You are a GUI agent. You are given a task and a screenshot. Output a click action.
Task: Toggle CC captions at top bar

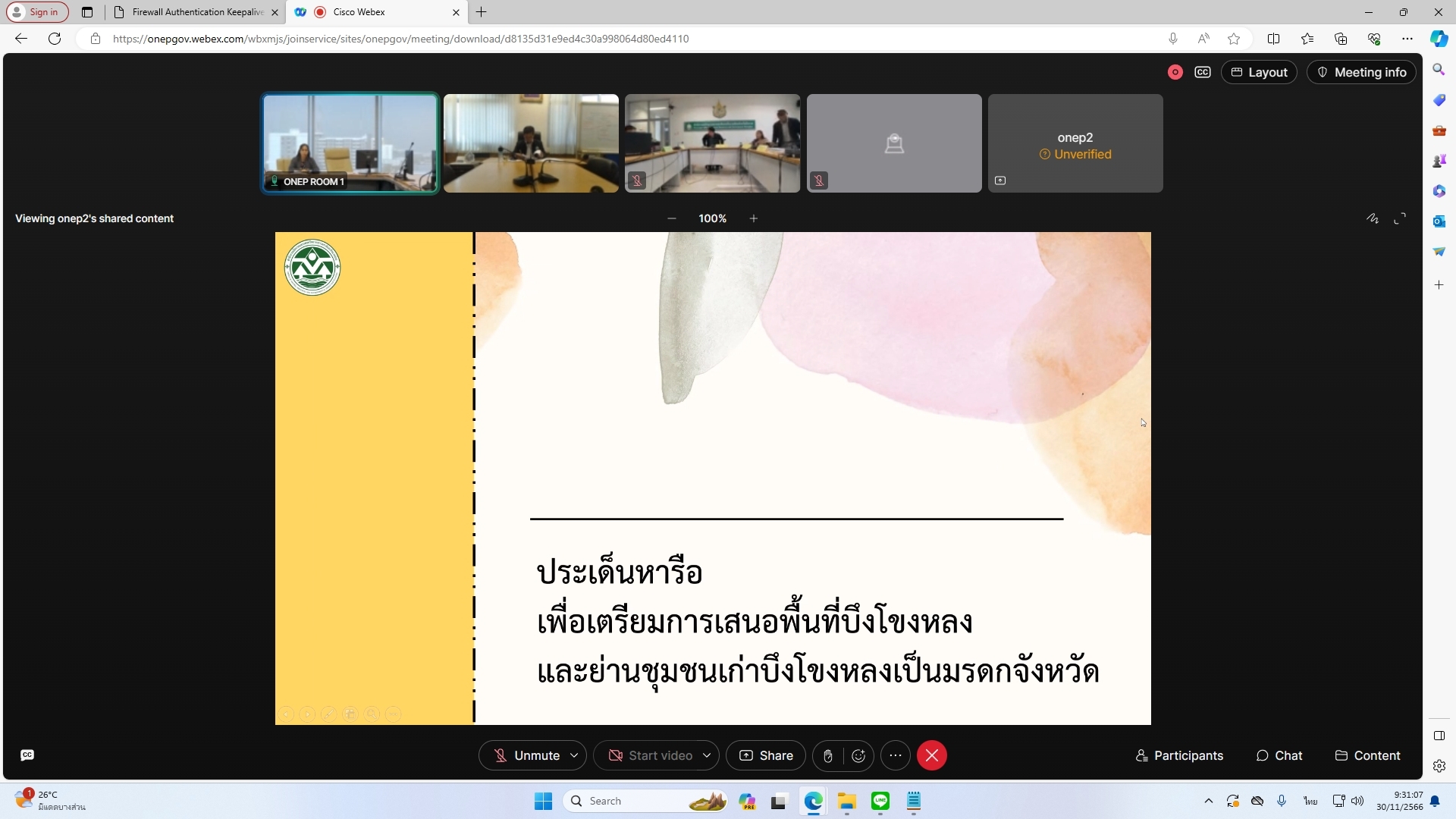pyautogui.click(x=1203, y=72)
